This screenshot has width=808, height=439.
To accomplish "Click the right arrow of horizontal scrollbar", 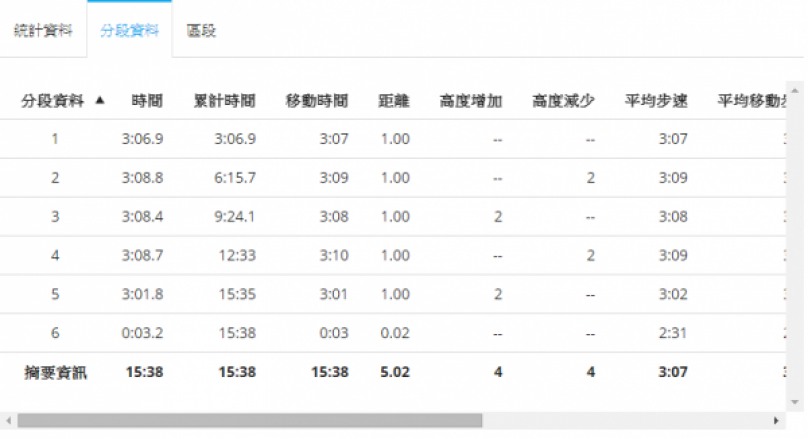I will point(776,421).
